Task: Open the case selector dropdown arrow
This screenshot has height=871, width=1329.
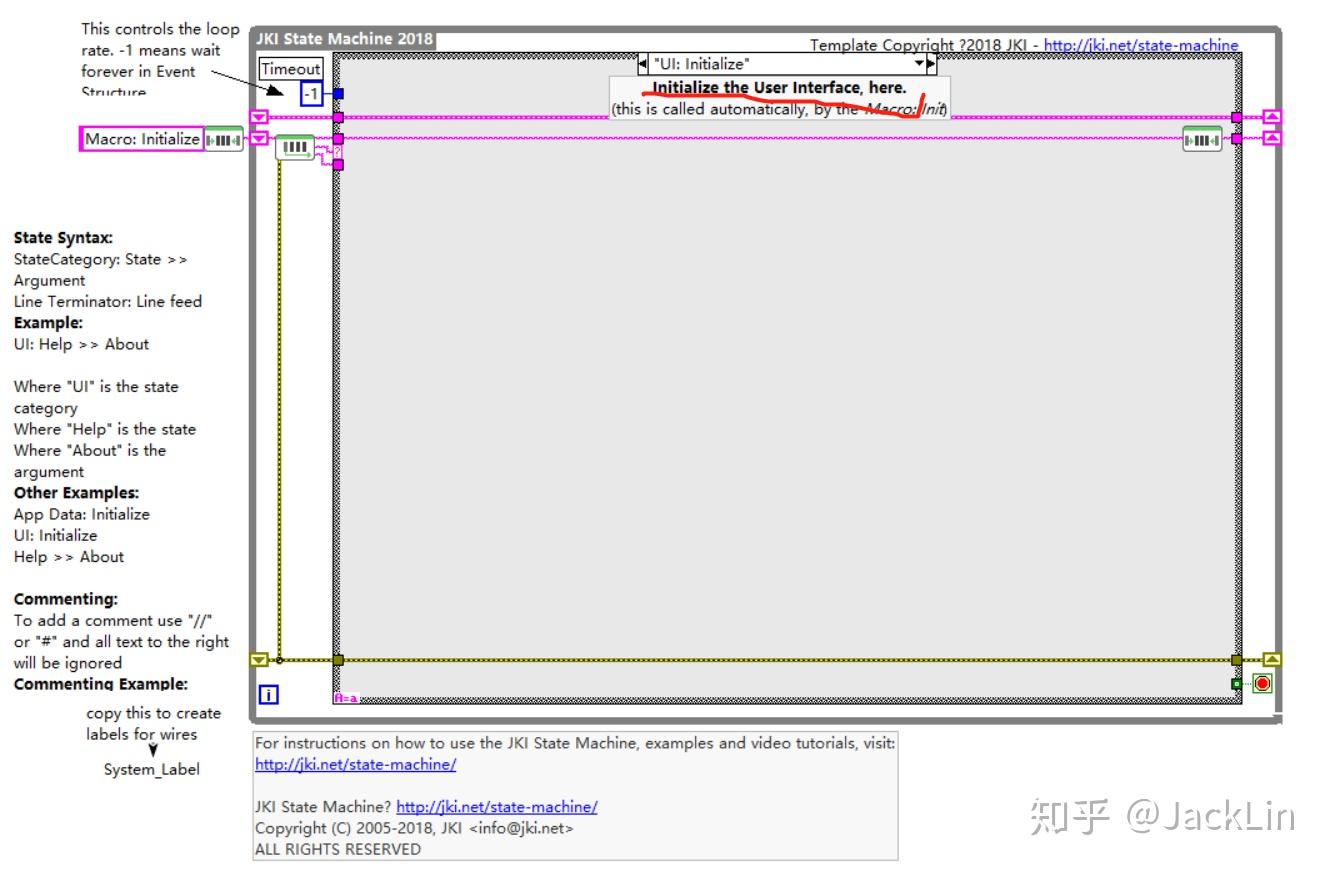Action: (919, 63)
